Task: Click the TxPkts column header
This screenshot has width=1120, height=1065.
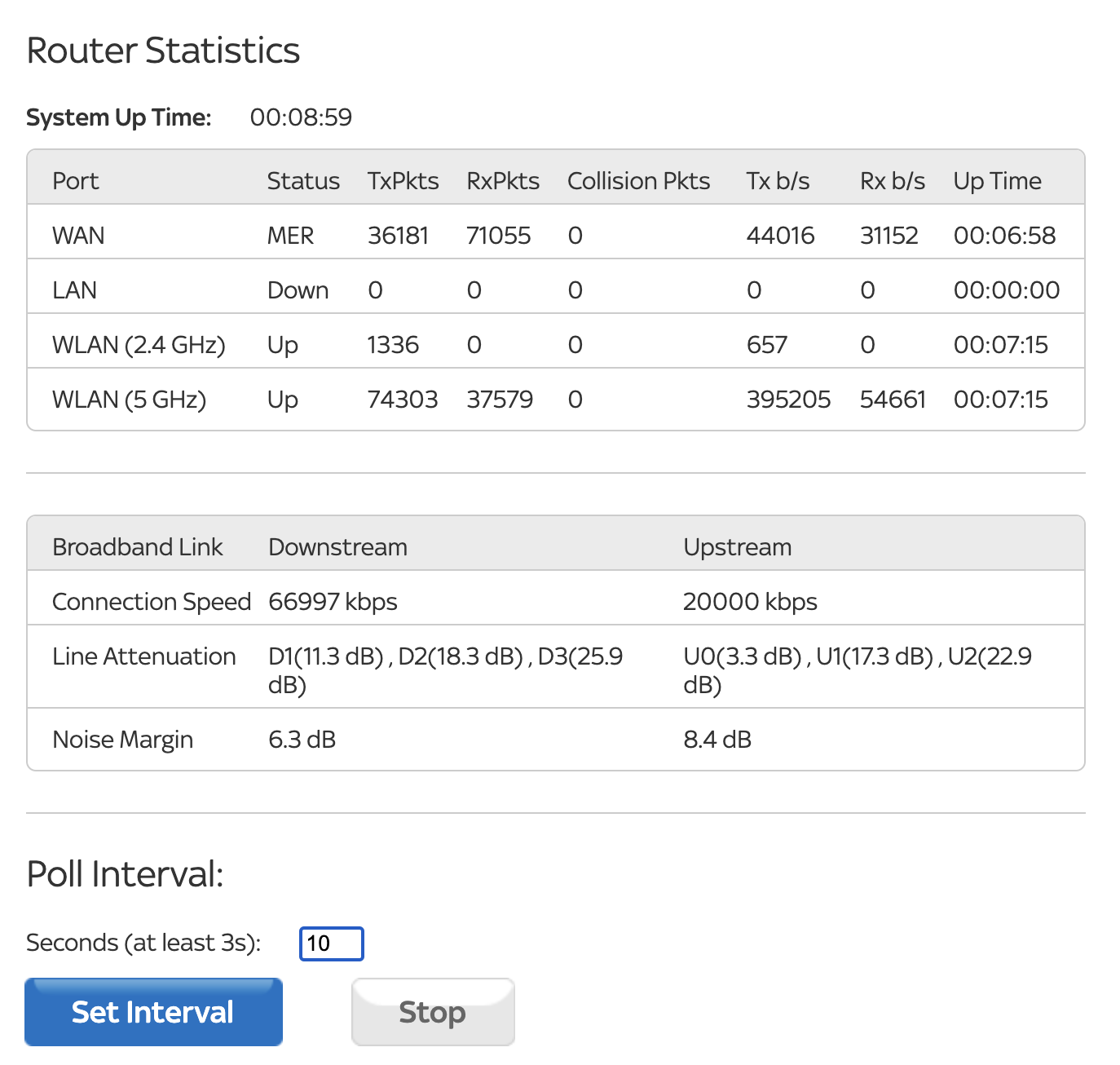Action: 403,181
